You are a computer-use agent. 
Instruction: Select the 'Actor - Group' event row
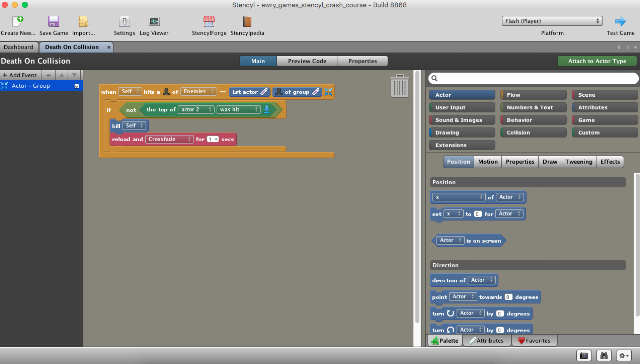[x=41, y=86]
